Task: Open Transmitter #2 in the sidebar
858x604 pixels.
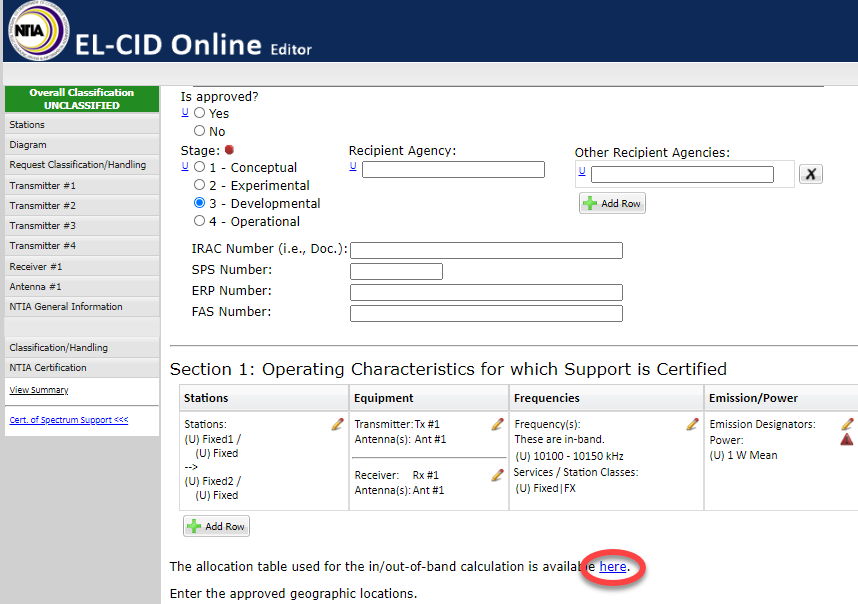Action: [42, 206]
